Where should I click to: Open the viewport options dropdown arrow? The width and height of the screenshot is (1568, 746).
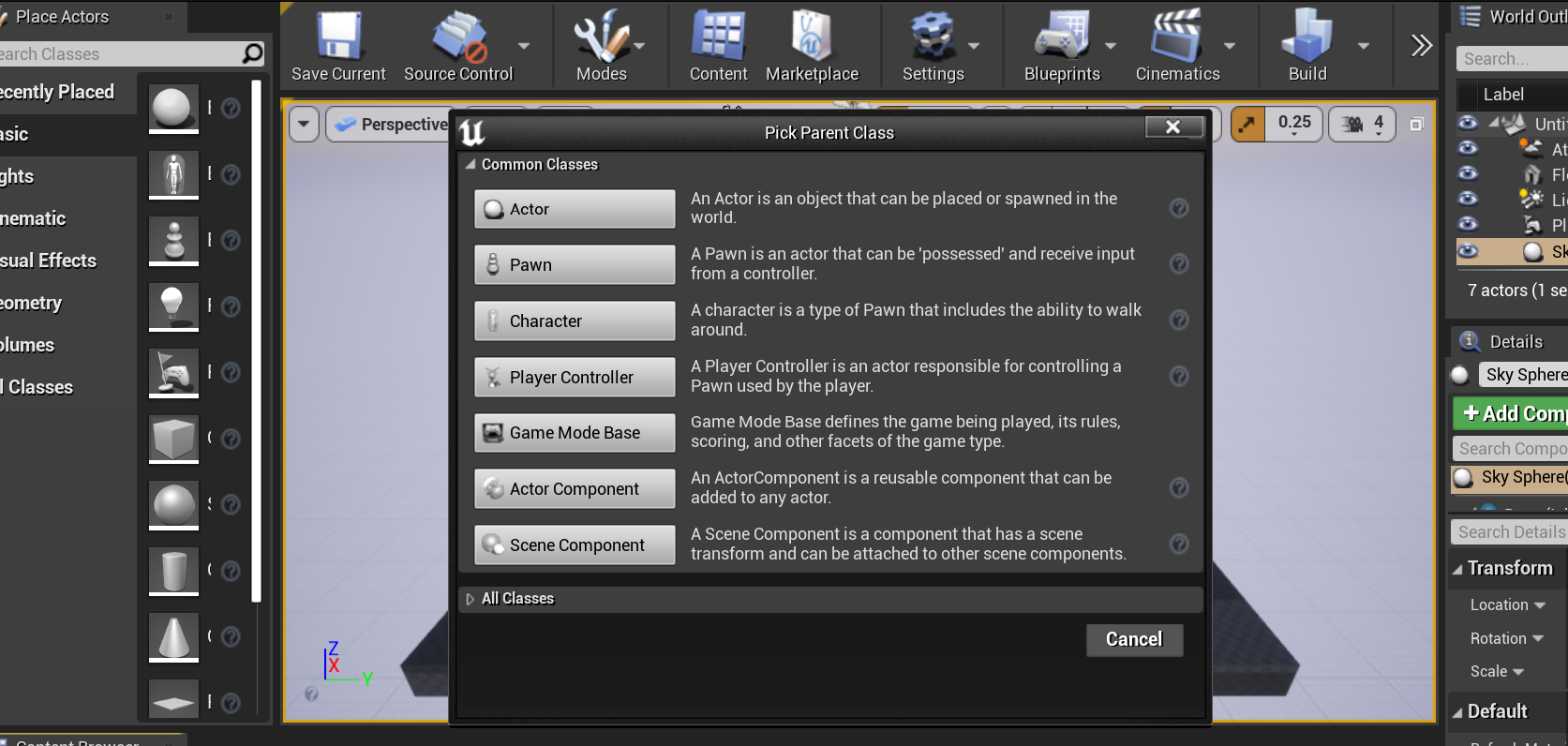pos(304,124)
